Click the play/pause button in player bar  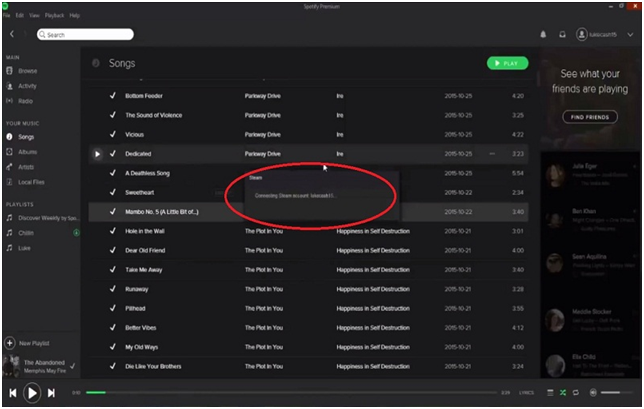(x=32, y=393)
